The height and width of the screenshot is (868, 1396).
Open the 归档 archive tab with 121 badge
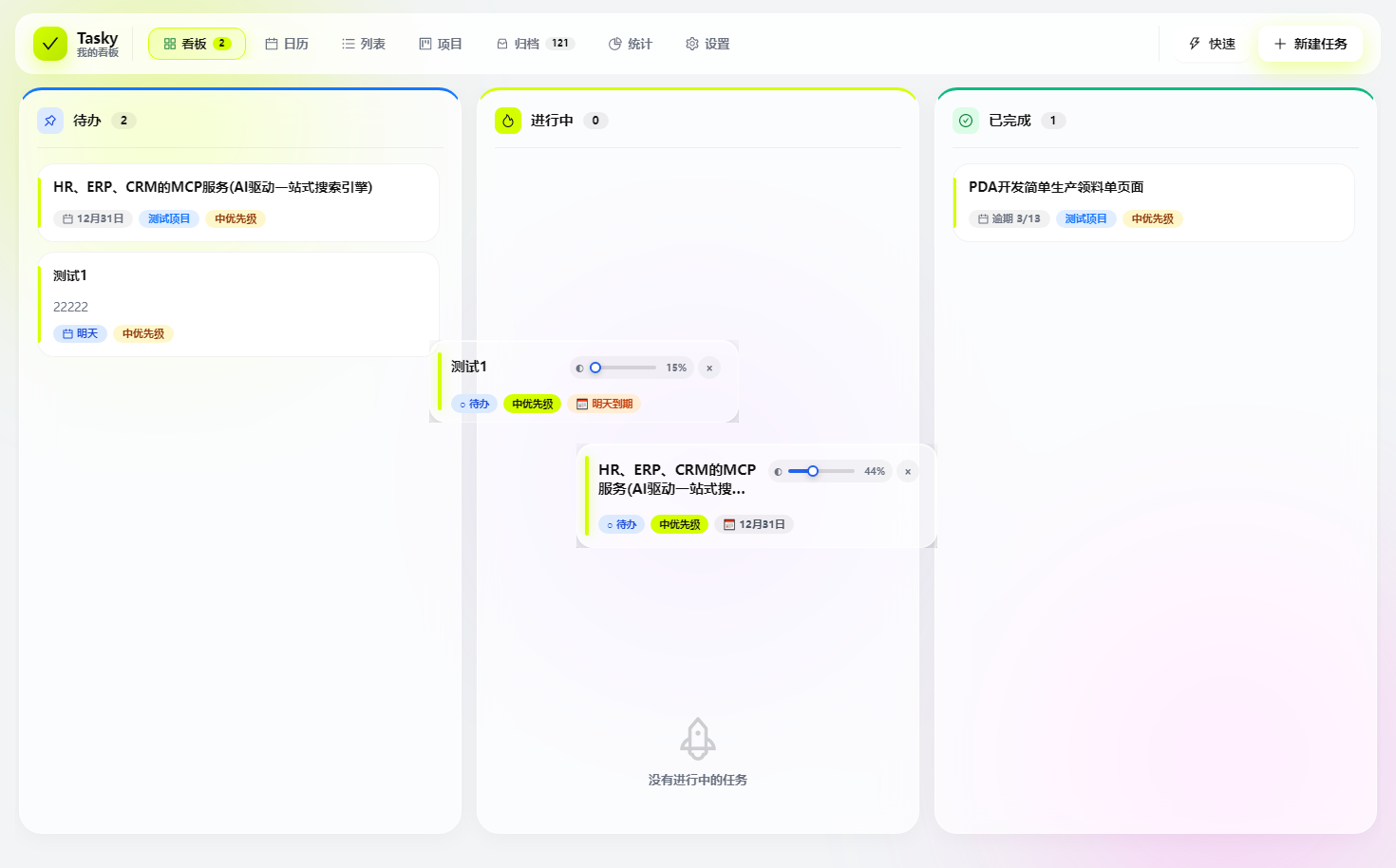(x=536, y=44)
